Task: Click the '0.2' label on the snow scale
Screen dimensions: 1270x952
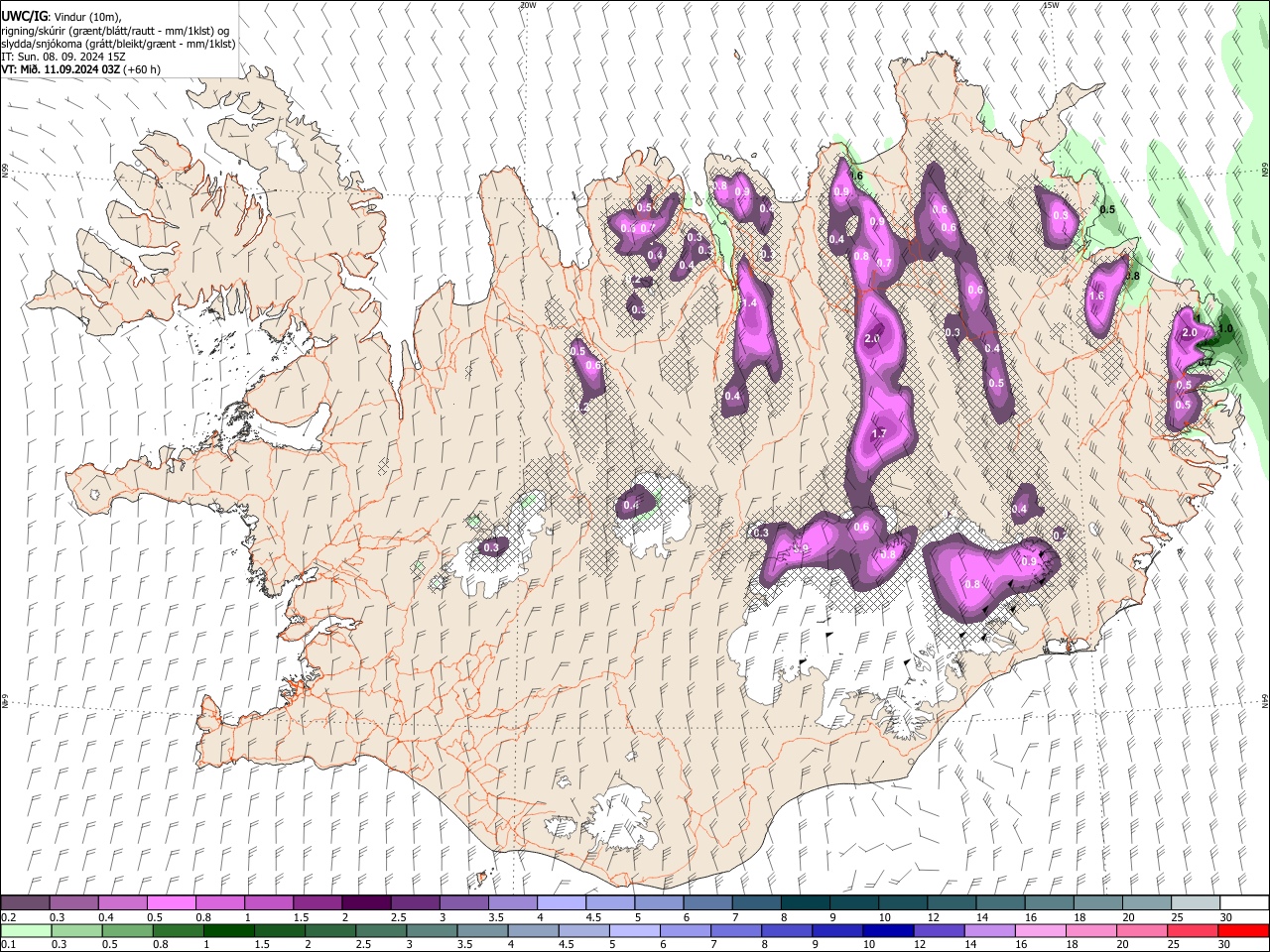Action: [8, 917]
